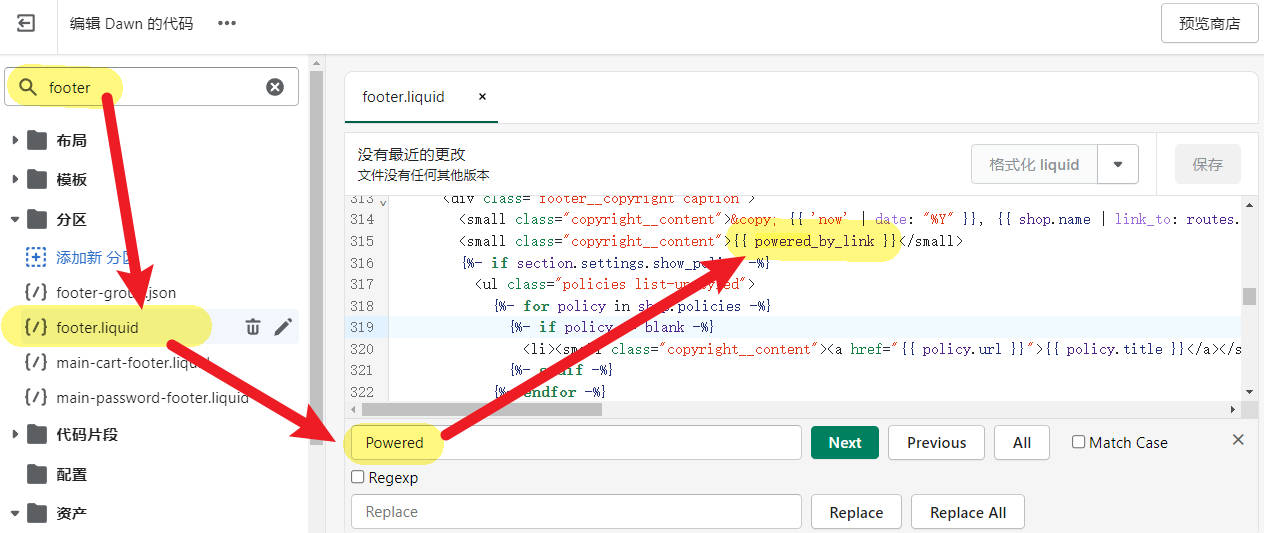Click the main-password-footer.liquid file icon
Viewport: 1264px width, 533px height.
pos(35,397)
